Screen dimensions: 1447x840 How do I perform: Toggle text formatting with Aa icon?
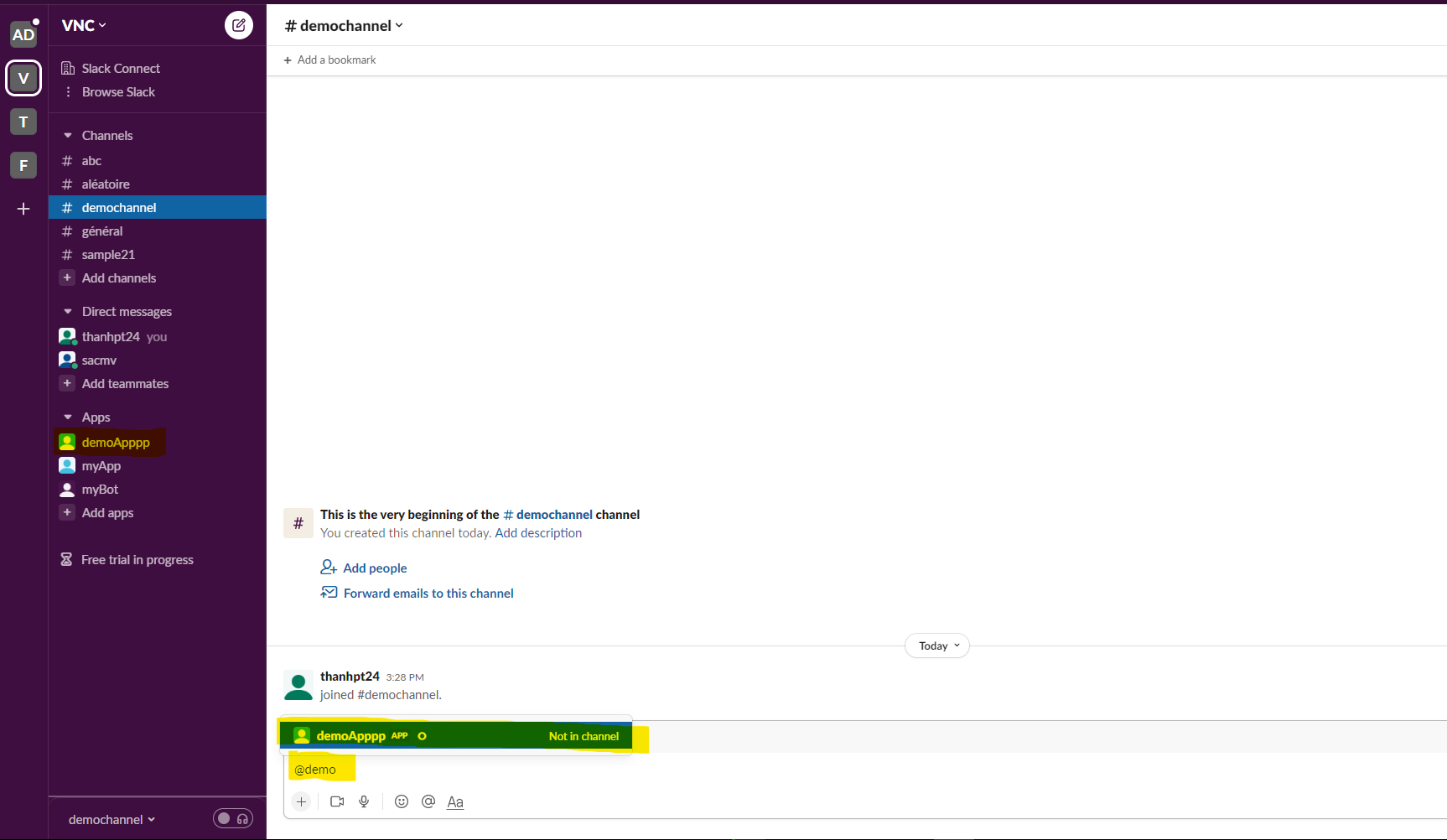coord(455,802)
